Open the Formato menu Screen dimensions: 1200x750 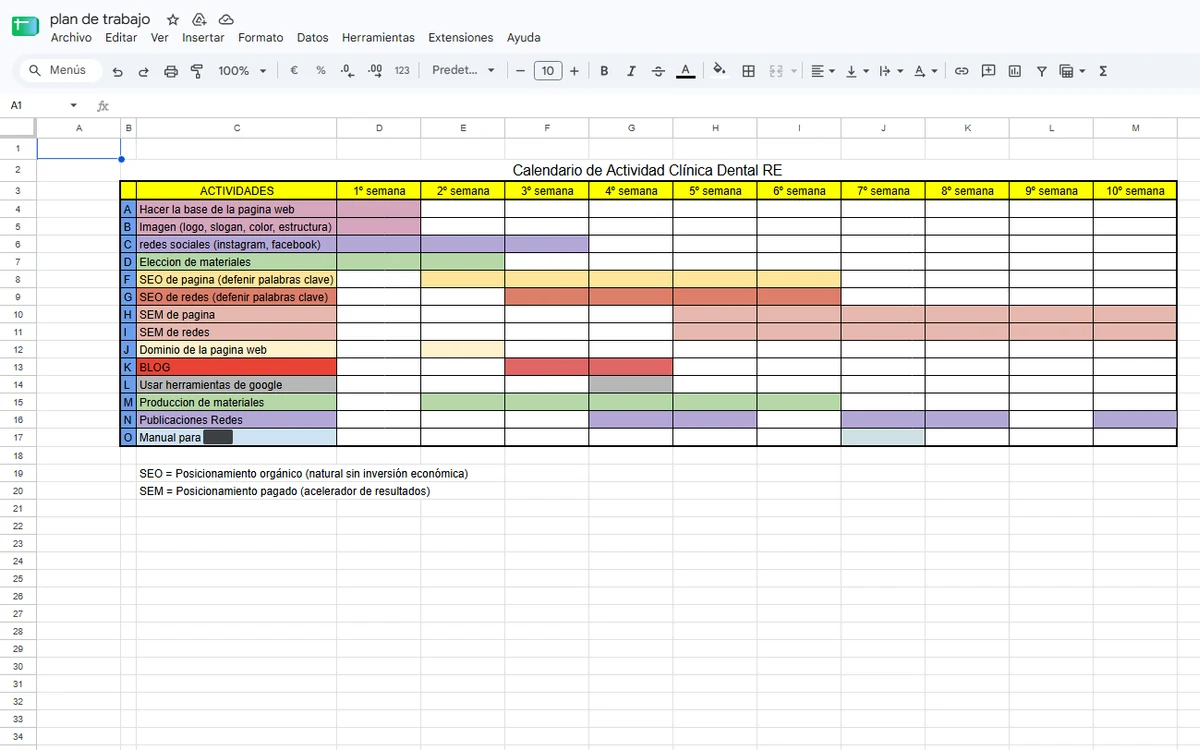(260, 38)
